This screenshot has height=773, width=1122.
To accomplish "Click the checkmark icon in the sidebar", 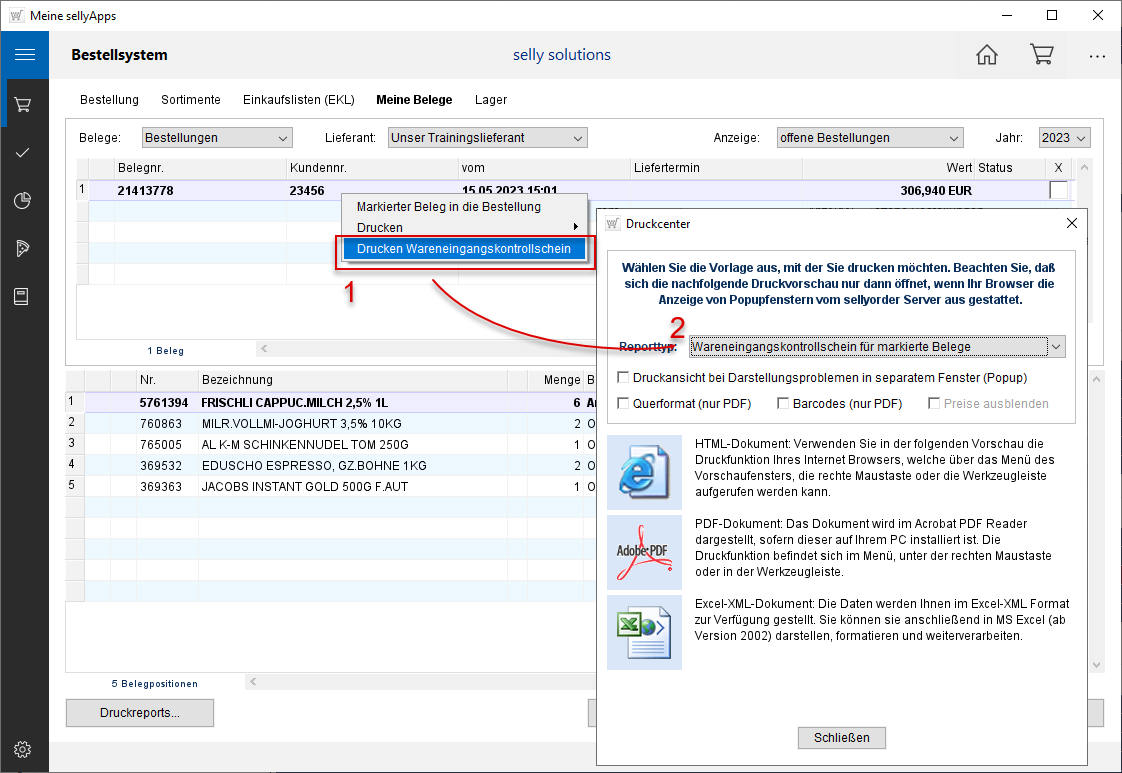I will (23, 152).
